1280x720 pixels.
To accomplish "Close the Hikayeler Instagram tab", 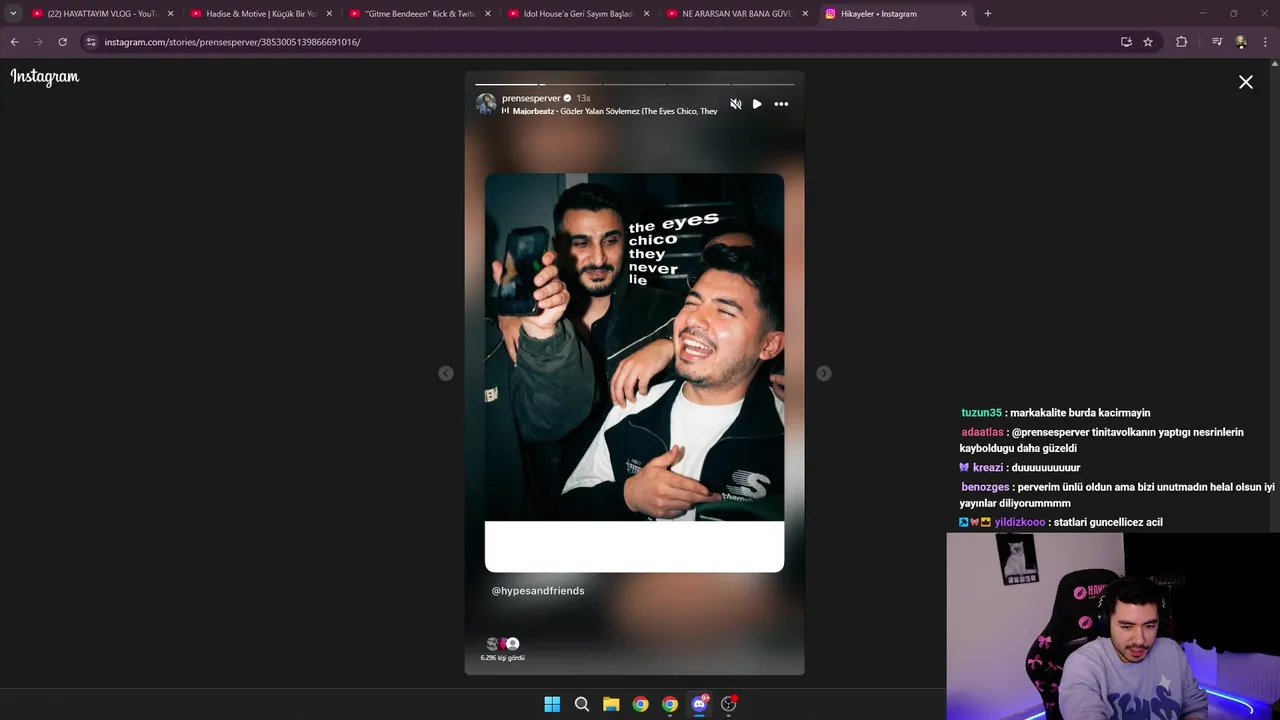I will [963, 14].
